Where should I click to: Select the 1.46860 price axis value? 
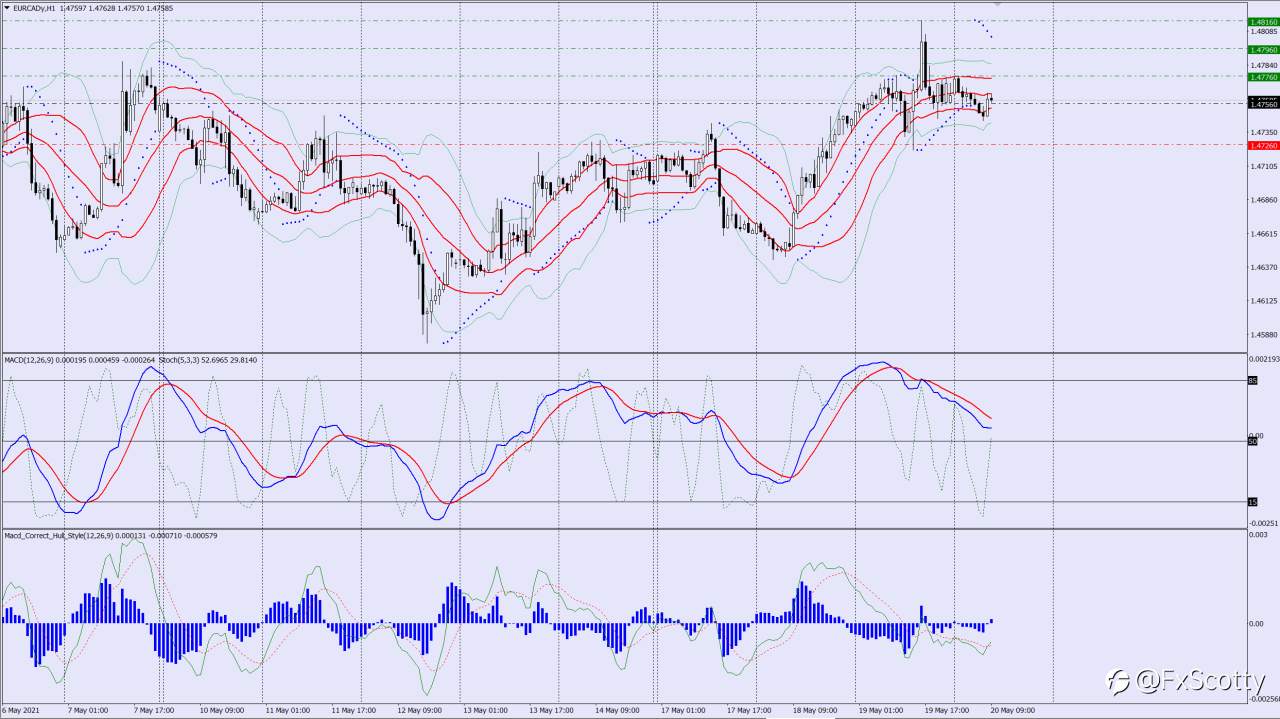click(x=1263, y=201)
